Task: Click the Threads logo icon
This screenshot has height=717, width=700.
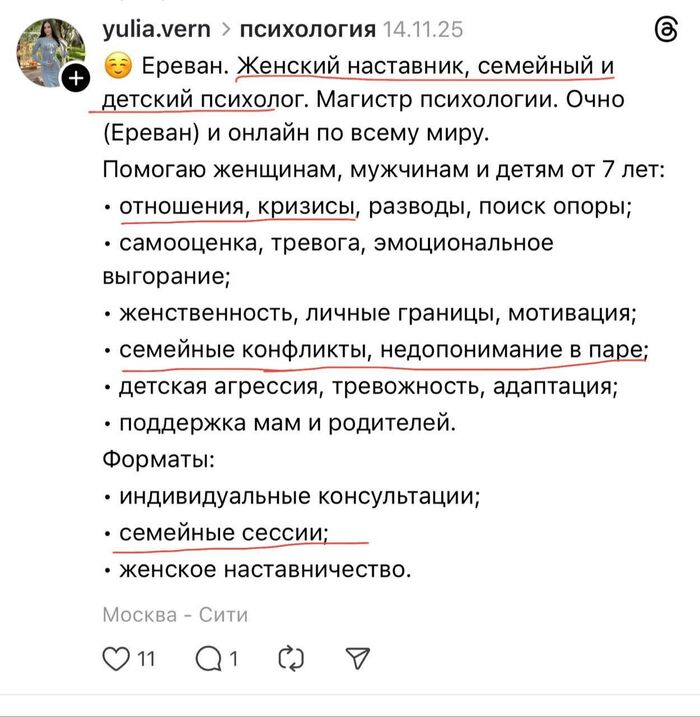Action: click(x=664, y=31)
